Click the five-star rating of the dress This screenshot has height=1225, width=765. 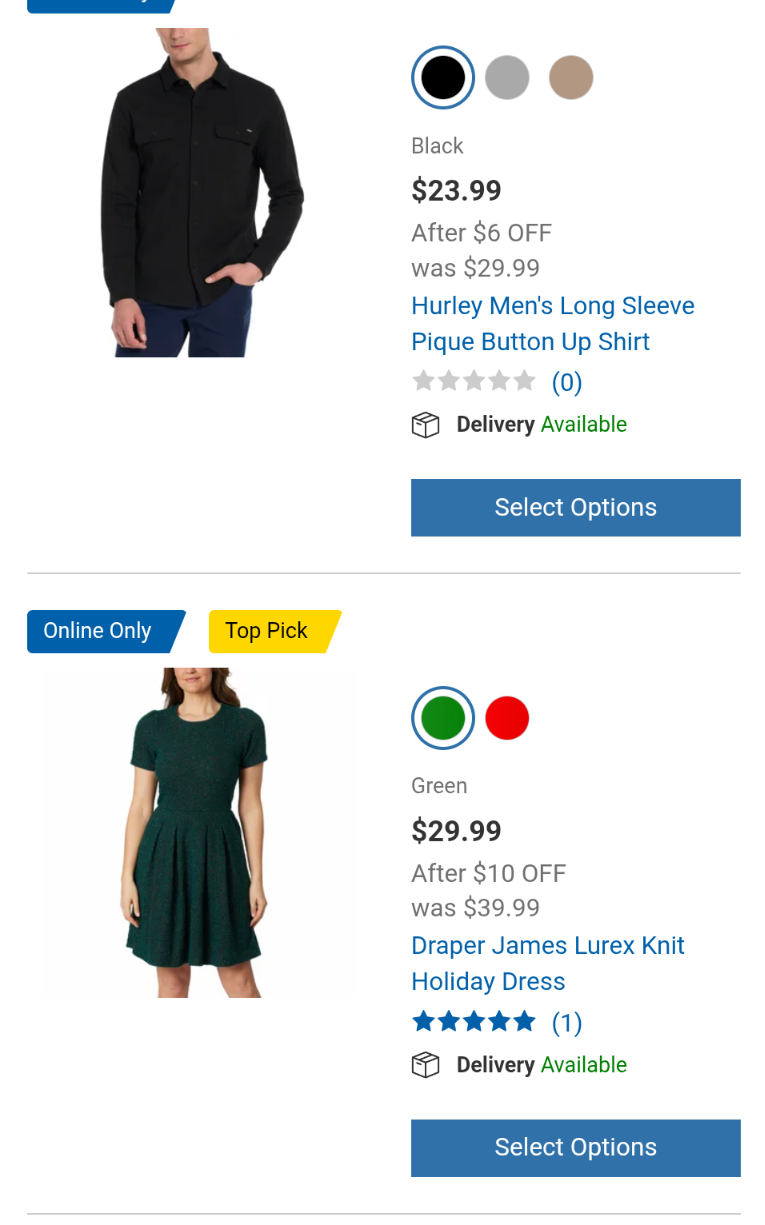click(474, 1021)
